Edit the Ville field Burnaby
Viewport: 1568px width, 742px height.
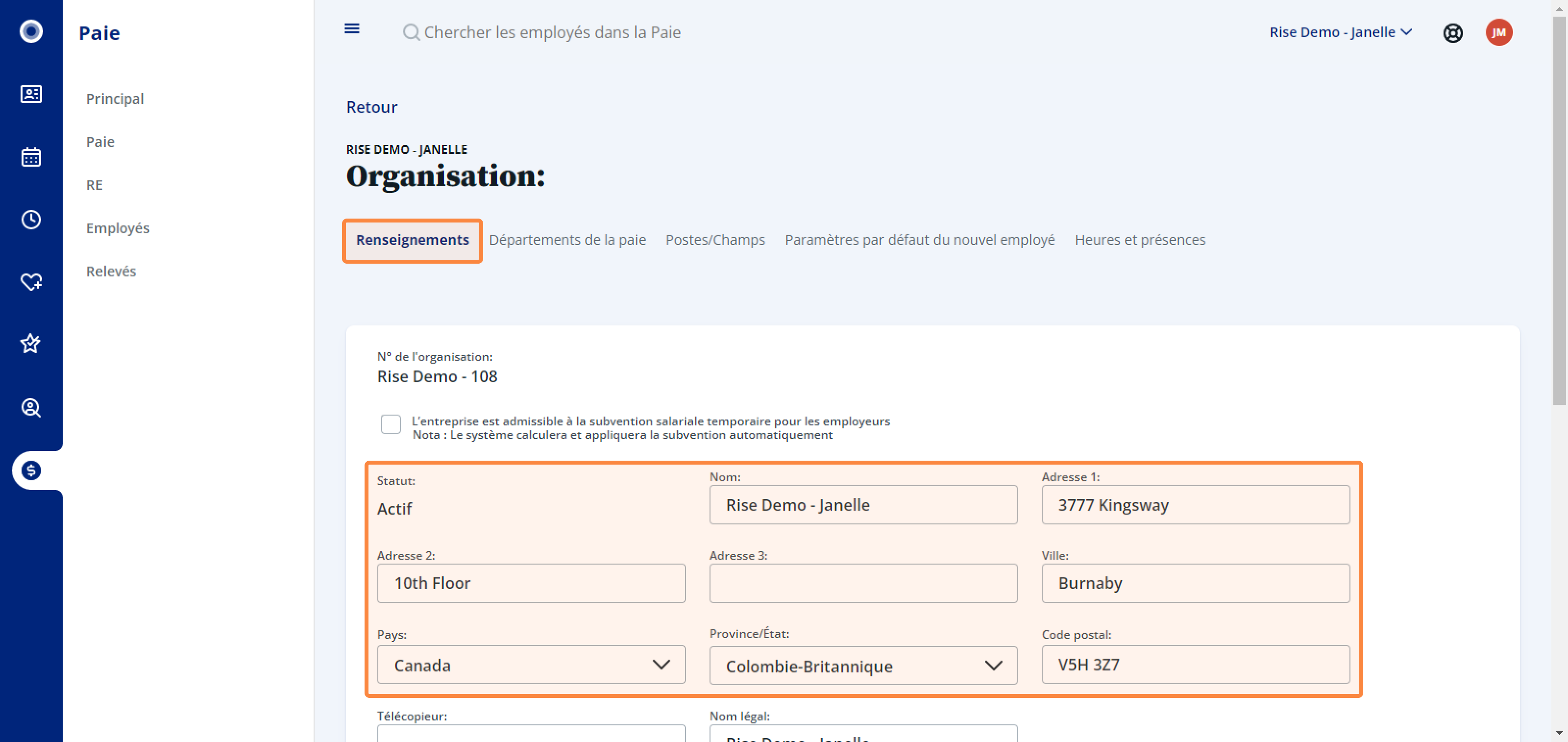click(1196, 583)
